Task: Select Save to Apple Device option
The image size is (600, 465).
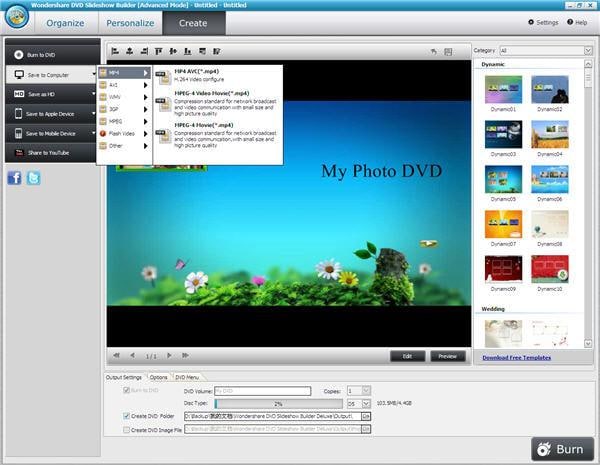Action: [53, 114]
